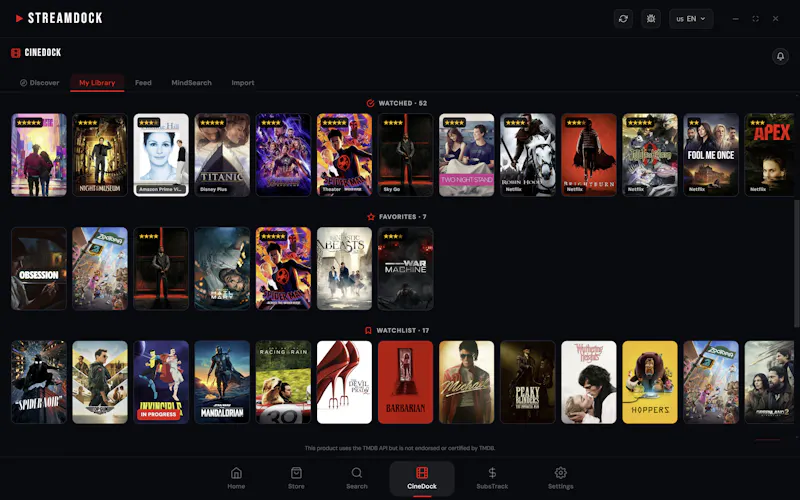Open the Julia Roberts Amazon Prime poster

[161, 155]
